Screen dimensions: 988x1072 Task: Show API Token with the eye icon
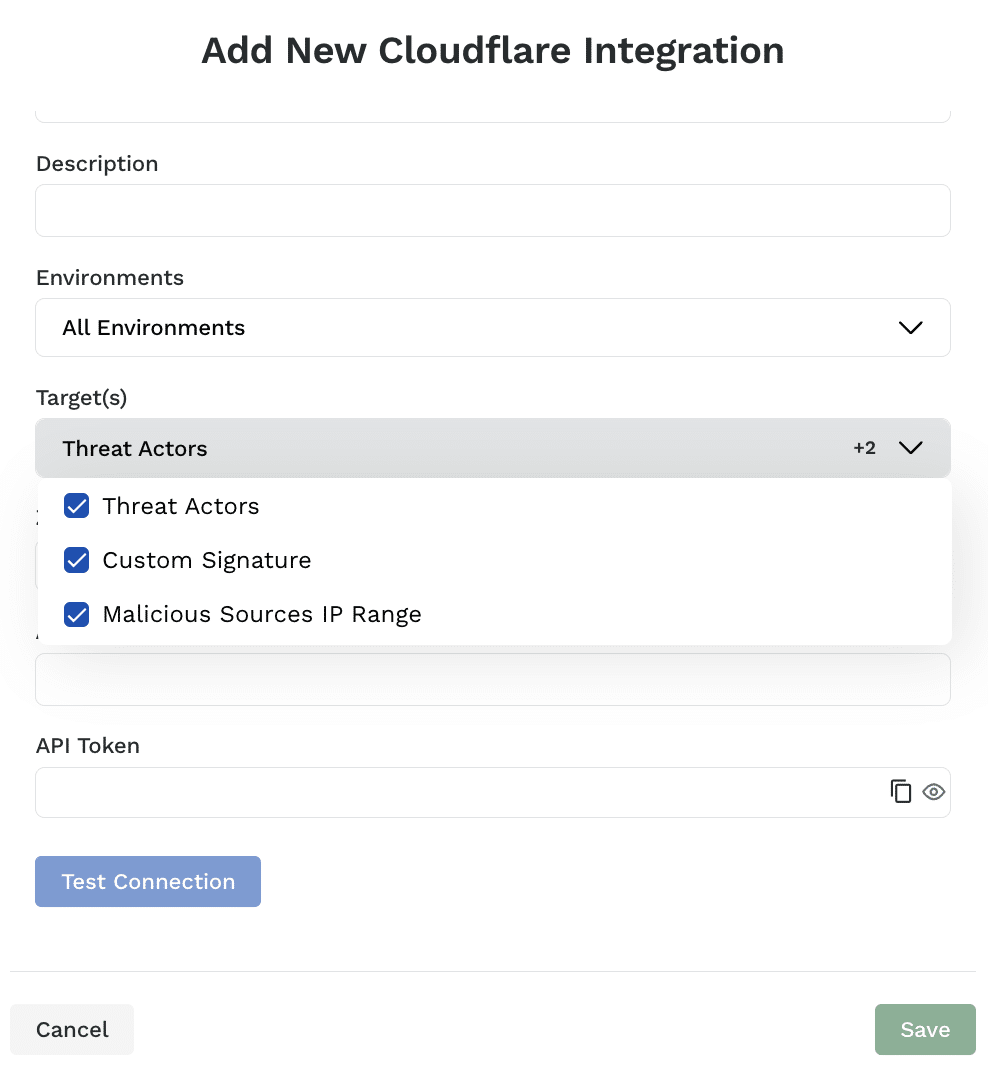coord(933,792)
